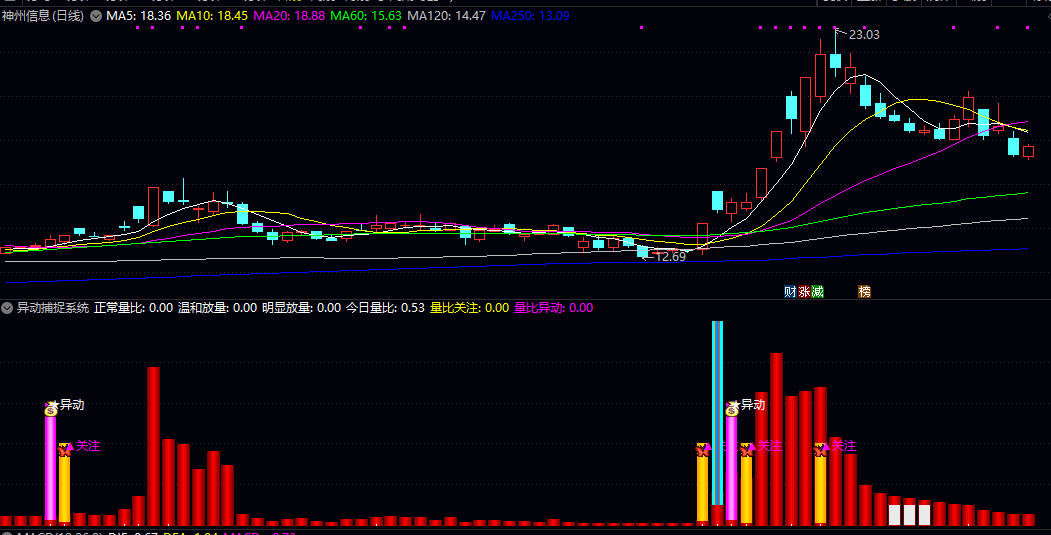The height and width of the screenshot is (535, 1051).
Task: Select the MA10: 18.45 label
Action: click(212, 15)
